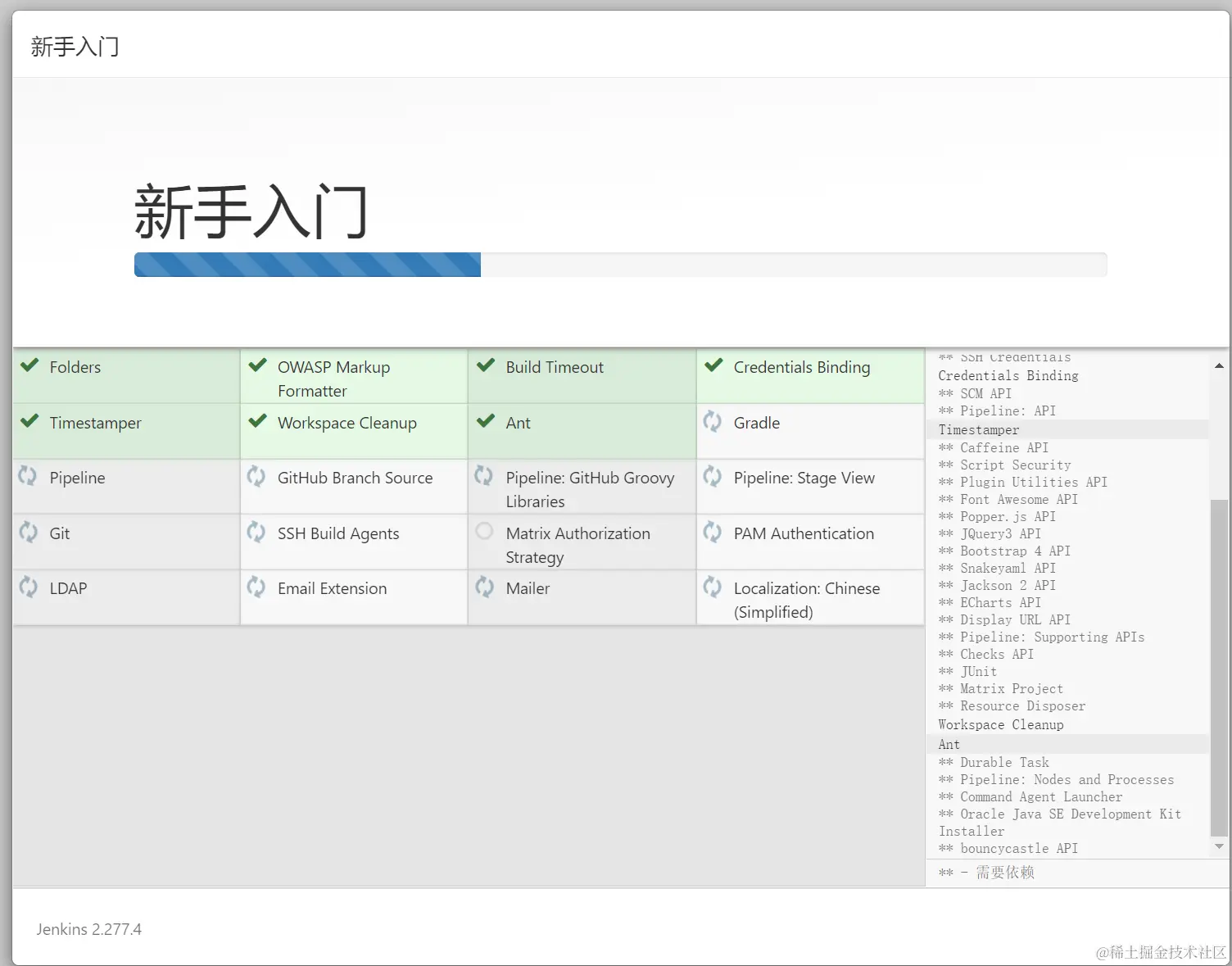Click the ** Checks API log line
The width and height of the screenshot is (1232, 966).
pyautogui.click(x=985, y=654)
